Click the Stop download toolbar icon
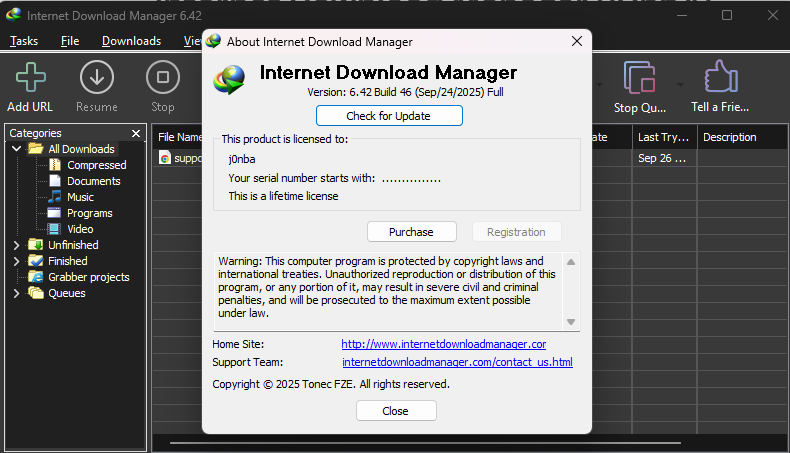790x453 pixels. click(163, 77)
